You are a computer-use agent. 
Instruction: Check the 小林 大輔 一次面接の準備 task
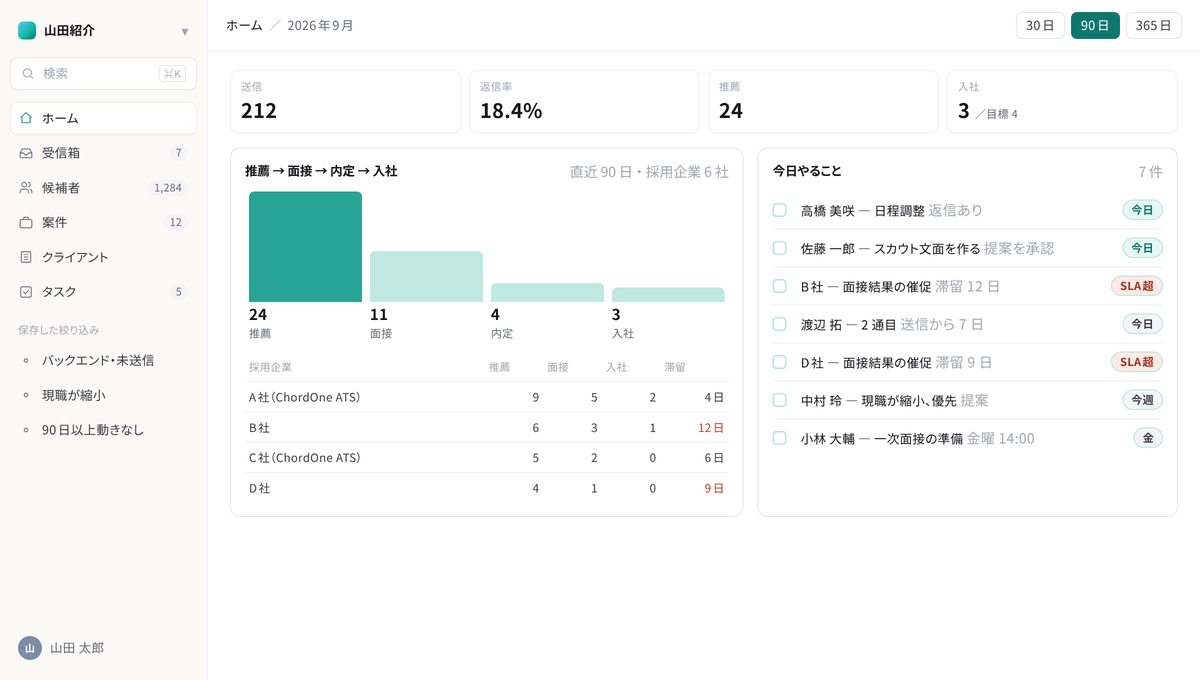780,438
